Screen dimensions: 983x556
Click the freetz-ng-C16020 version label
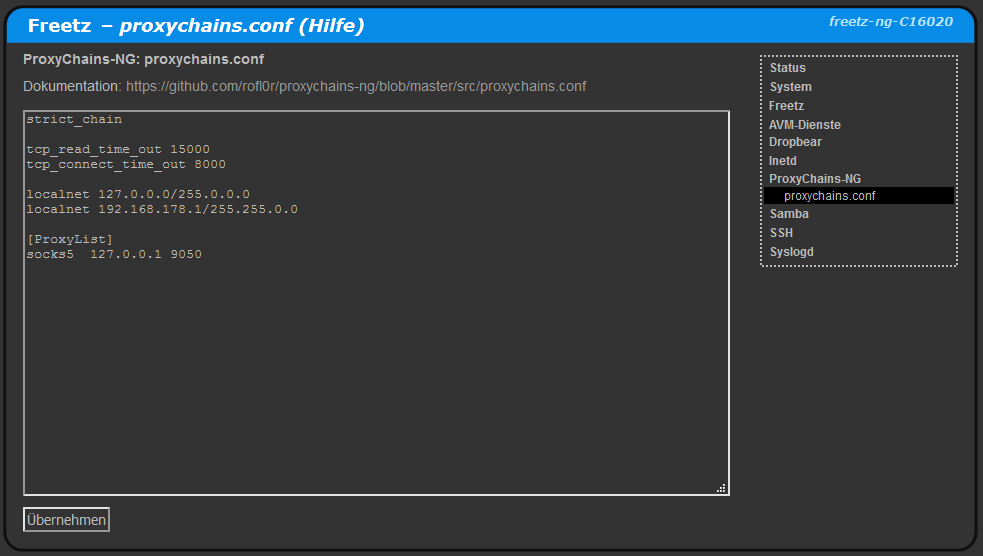click(x=890, y=21)
